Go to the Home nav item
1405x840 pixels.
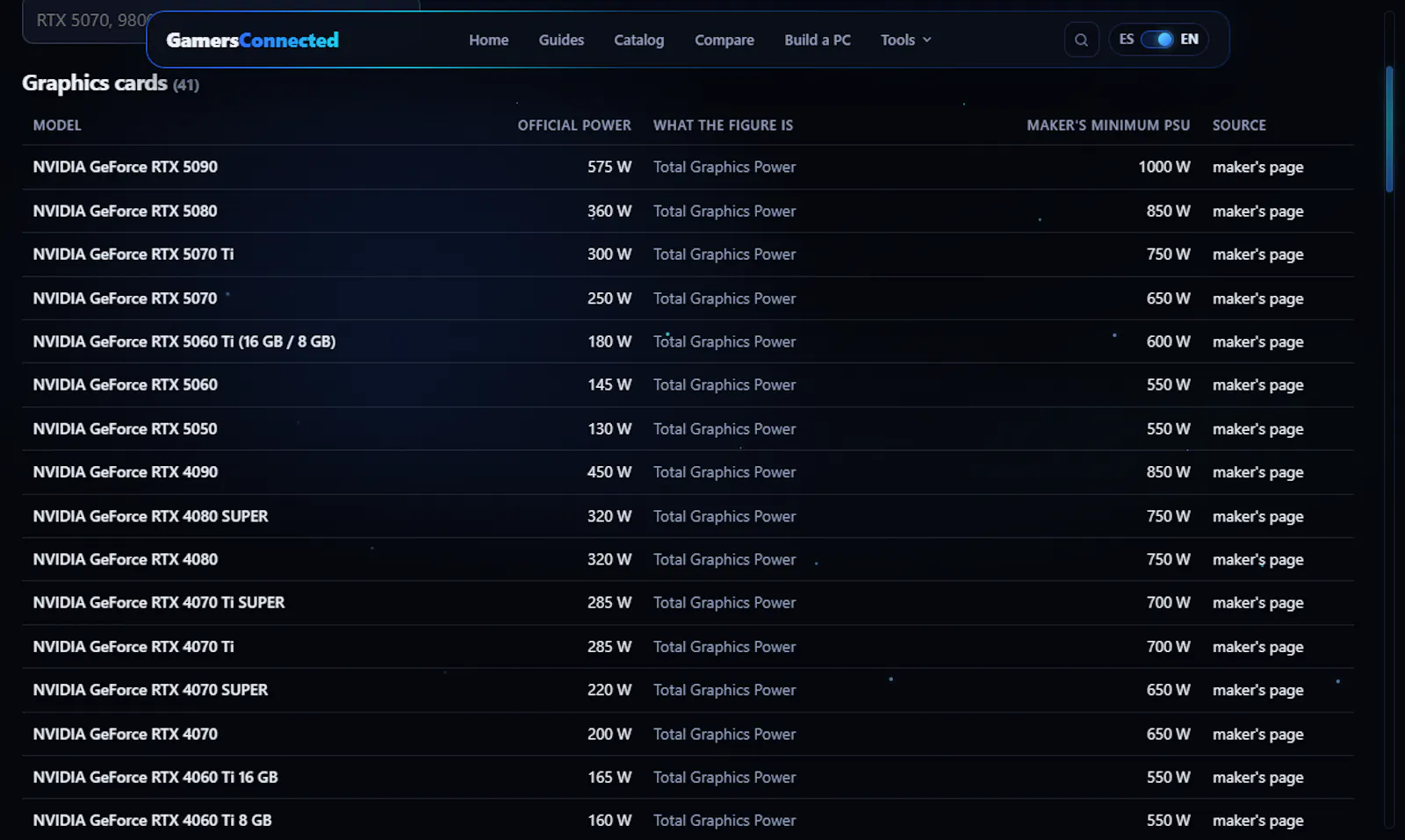(x=488, y=40)
